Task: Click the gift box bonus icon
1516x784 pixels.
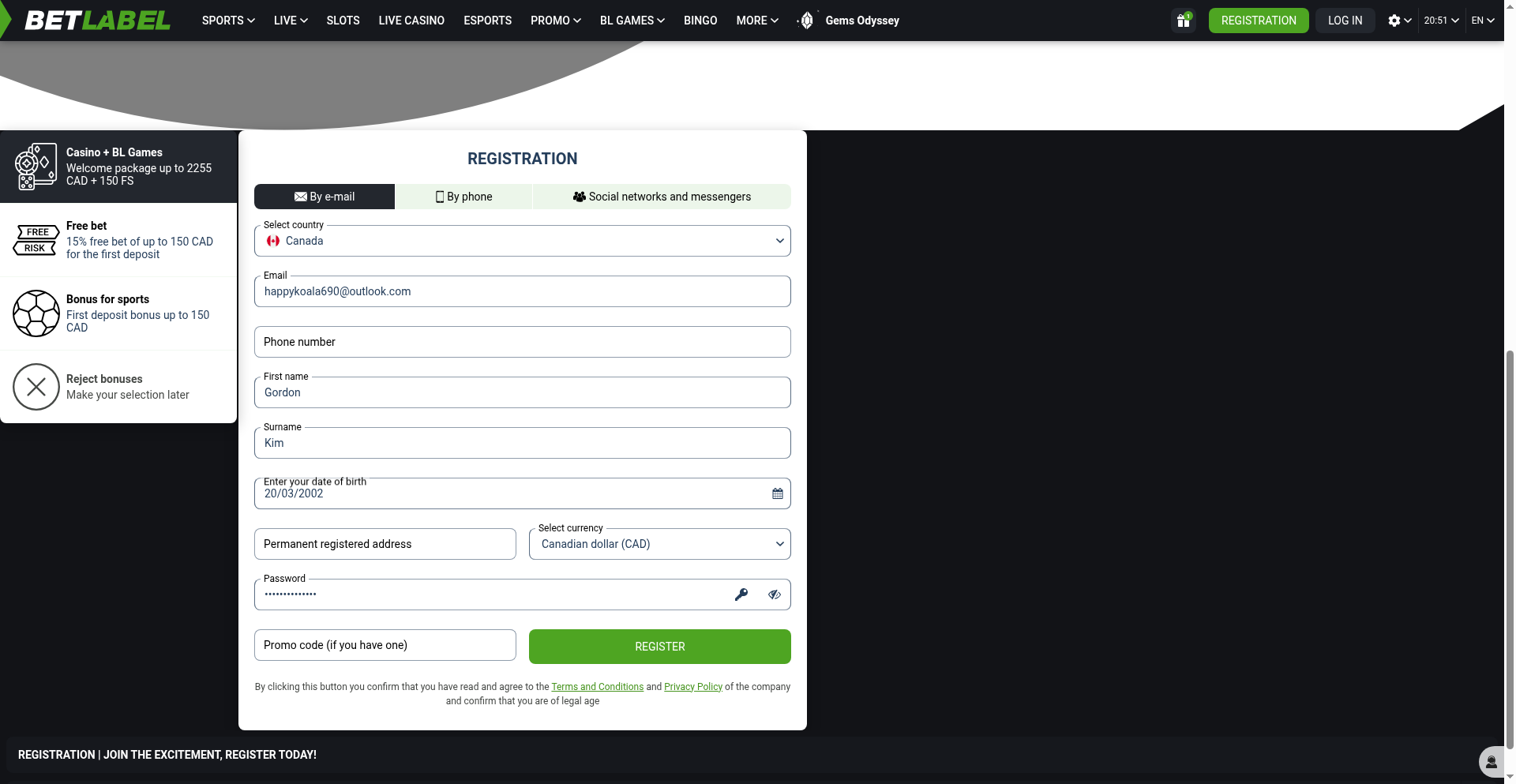Action: (x=1183, y=21)
